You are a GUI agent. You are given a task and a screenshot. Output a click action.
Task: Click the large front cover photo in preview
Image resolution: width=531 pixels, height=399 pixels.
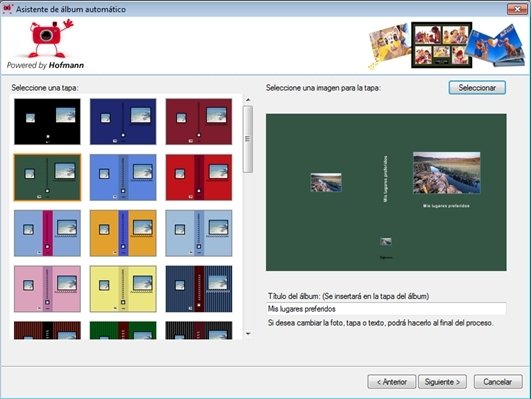click(446, 173)
